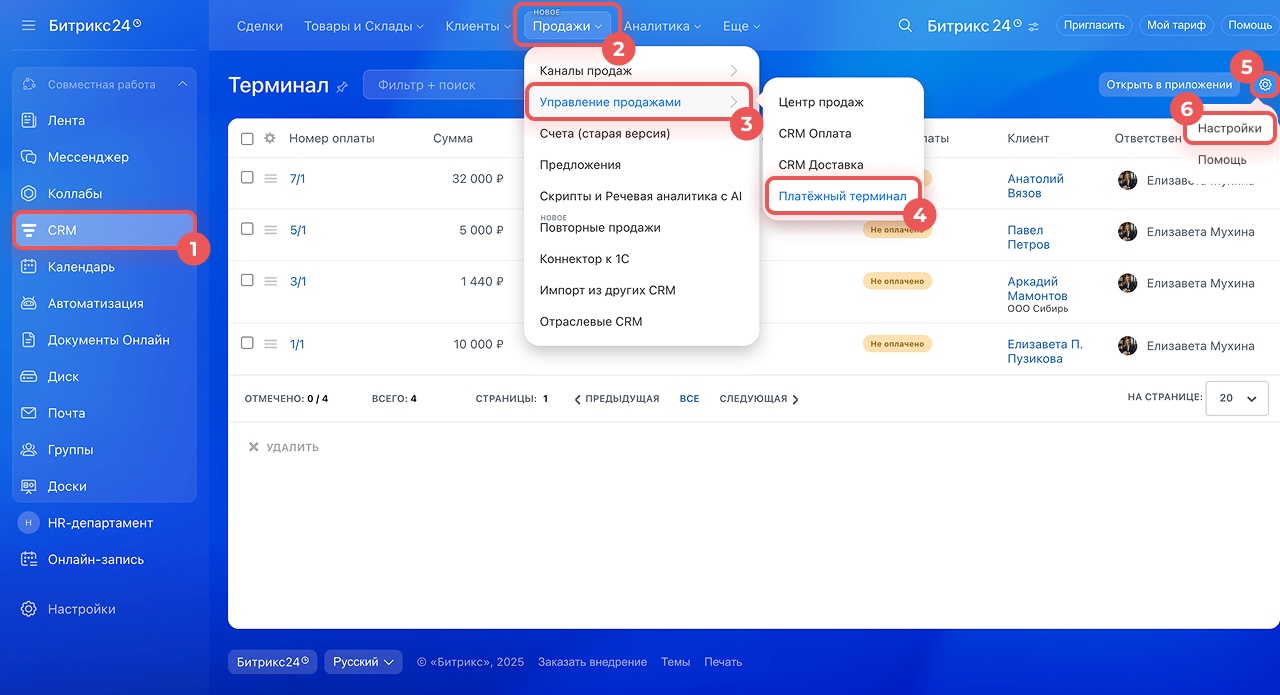Select Управление продажами in the Продажи menu

click(641, 102)
